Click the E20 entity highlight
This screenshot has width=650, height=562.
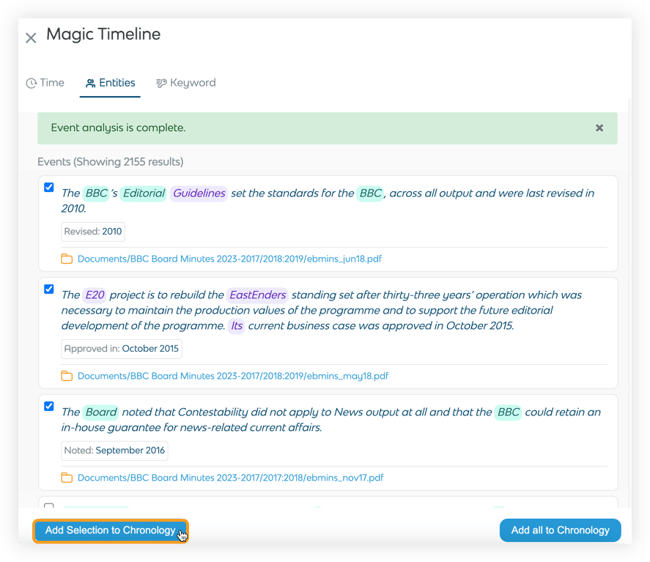click(x=95, y=295)
